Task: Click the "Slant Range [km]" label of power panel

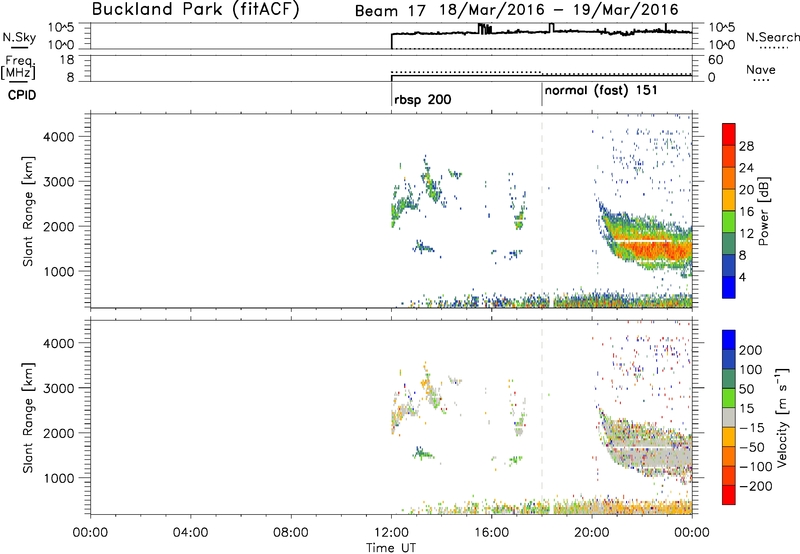Action: pos(28,211)
